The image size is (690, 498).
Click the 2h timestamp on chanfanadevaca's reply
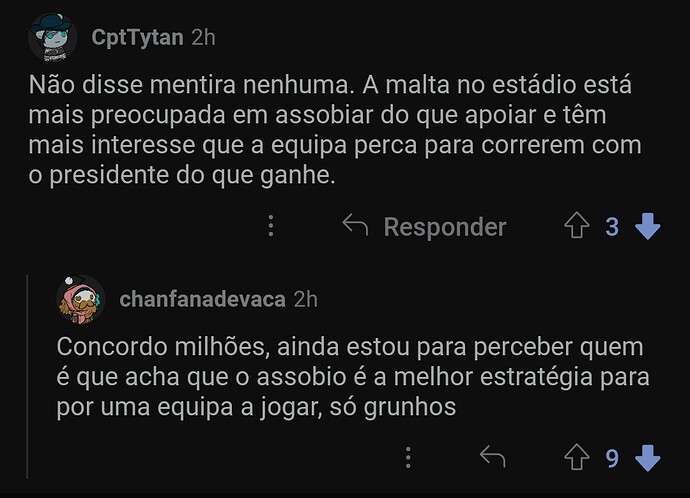click(306, 298)
